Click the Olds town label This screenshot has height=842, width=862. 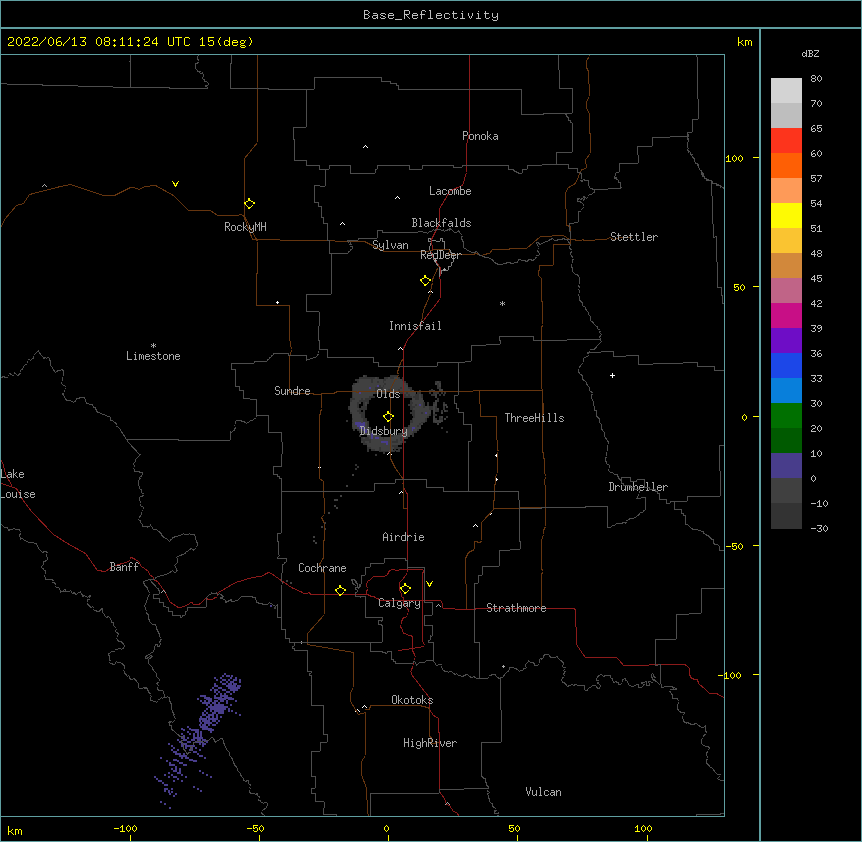tap(388, 394)
